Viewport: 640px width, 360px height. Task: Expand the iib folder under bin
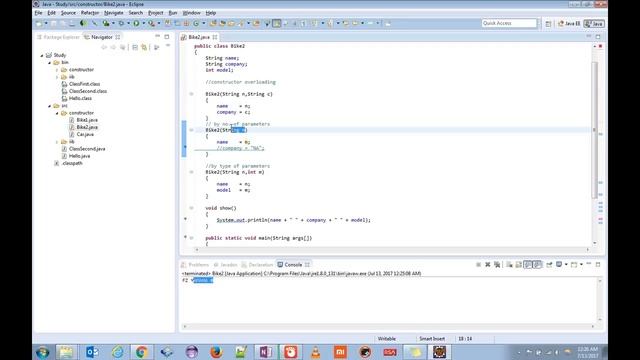pyautogui.click(x=57, y=77)
